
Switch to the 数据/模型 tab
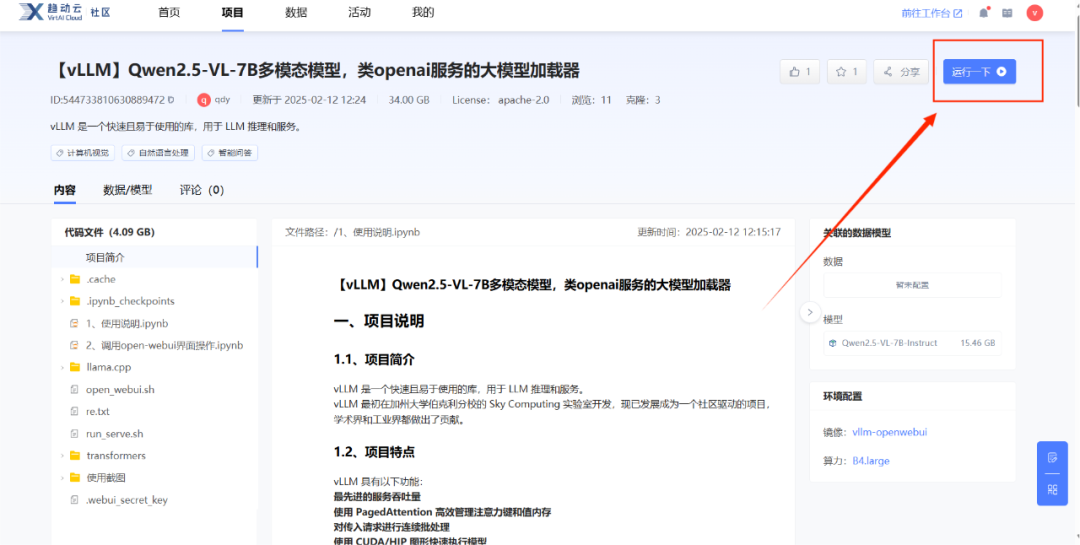coord(127,190)
